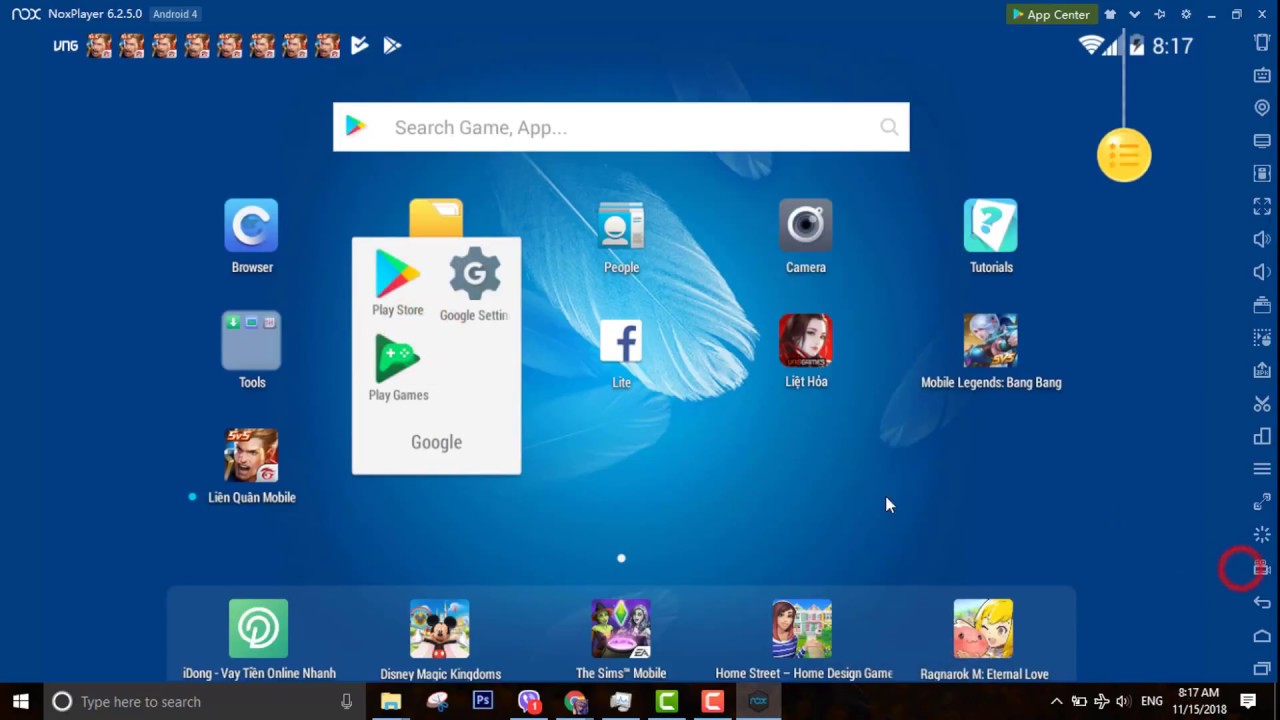Click Android home button in sidebar
1280x720 pixels.
(1262, 636)
